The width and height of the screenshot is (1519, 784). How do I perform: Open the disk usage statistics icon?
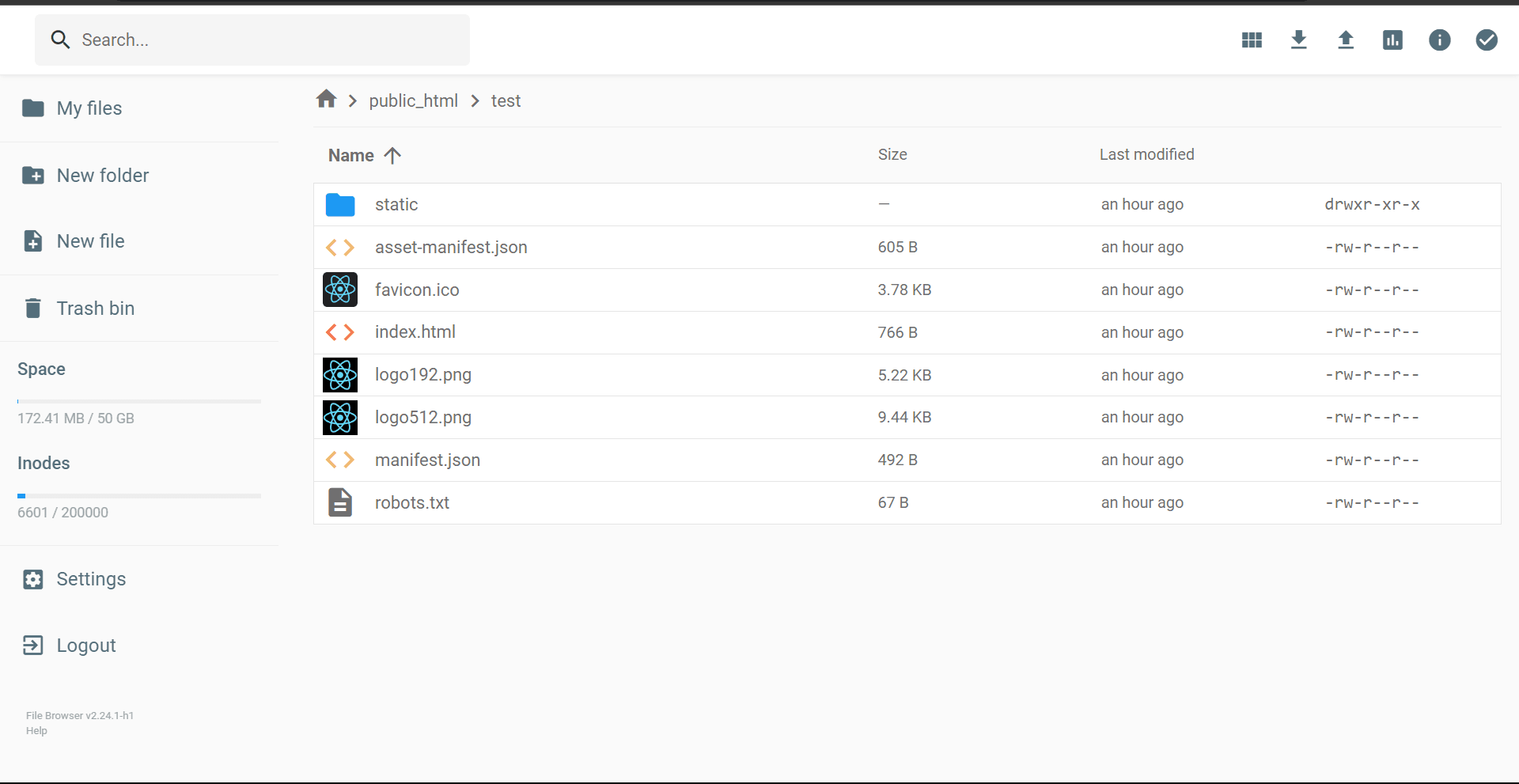(1392, 40)
